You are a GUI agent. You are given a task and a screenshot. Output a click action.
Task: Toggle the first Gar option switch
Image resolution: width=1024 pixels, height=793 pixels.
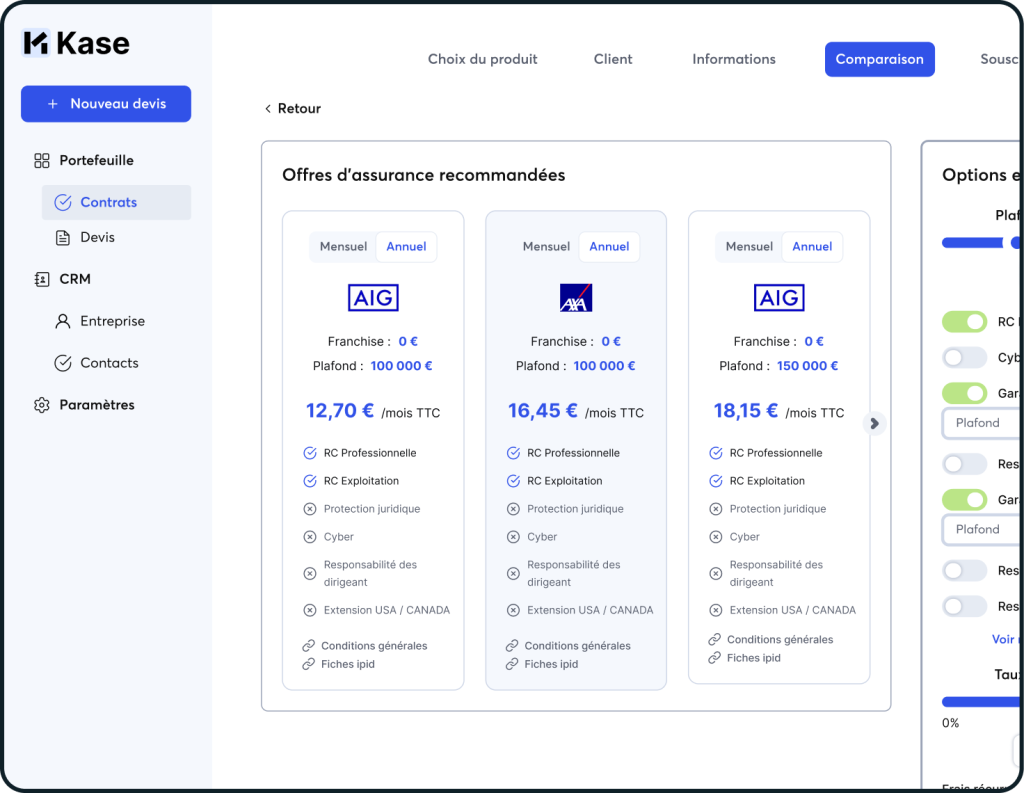(965, 393)
